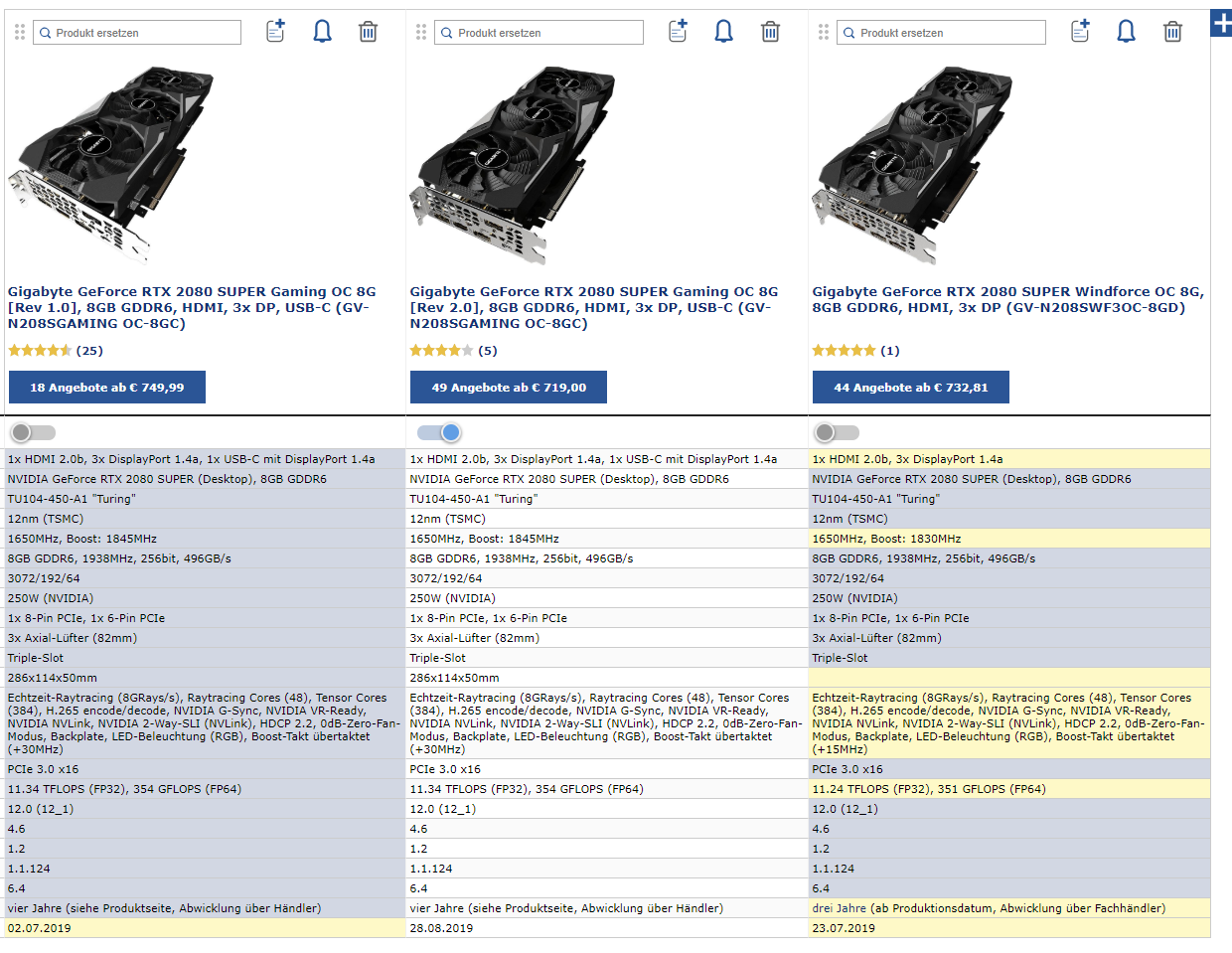Open Gaming OC 8G Rev 2.0 product title
Screen dimensions: 1232x953
594,307
